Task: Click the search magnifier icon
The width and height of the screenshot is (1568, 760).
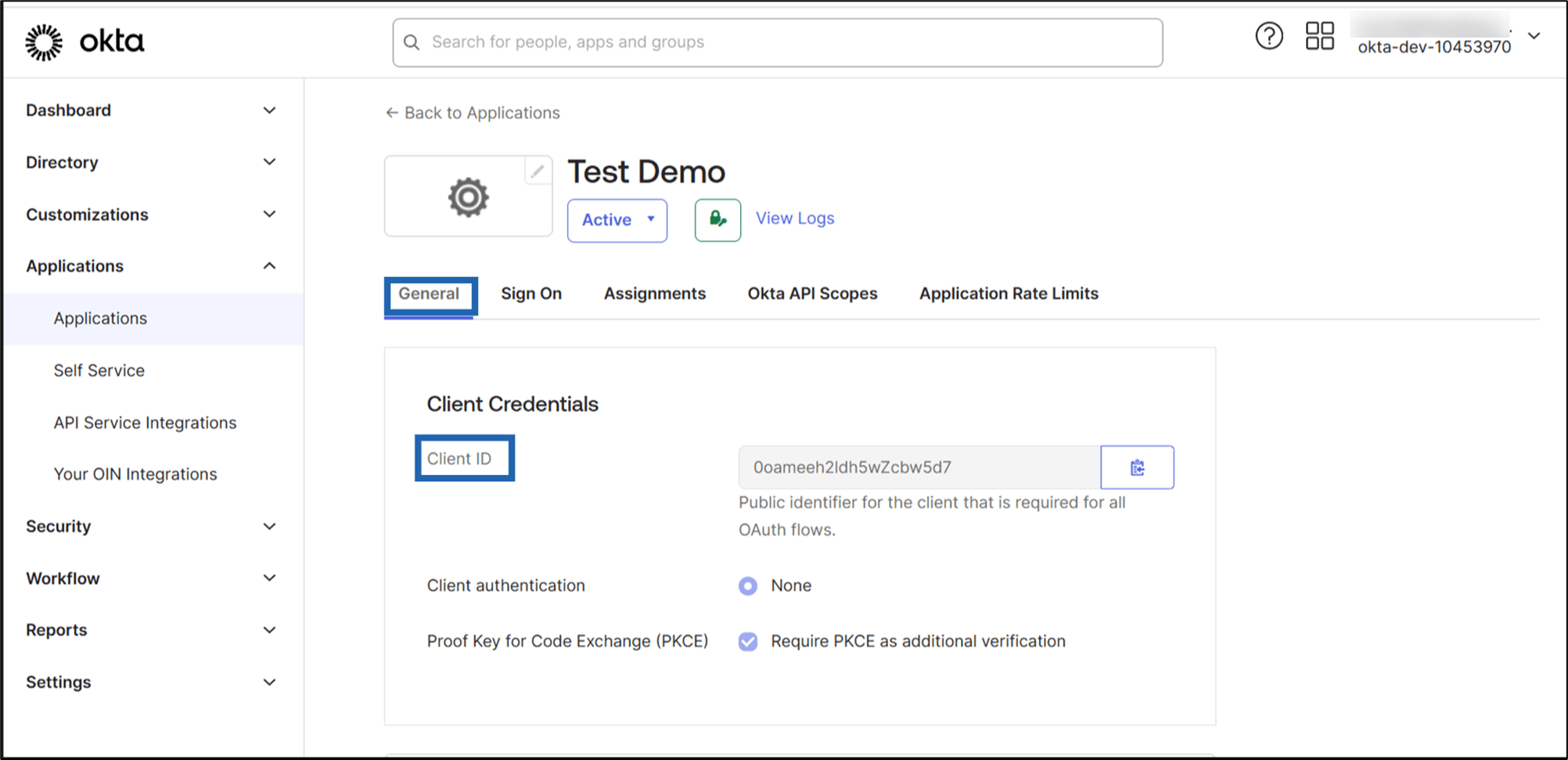Action: (412, 42)
